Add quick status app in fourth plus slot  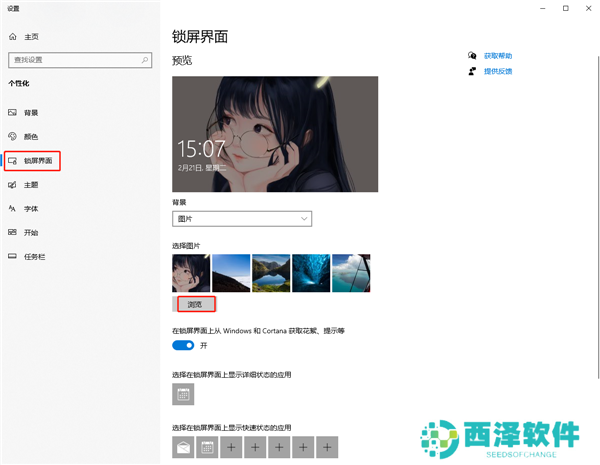(303, 447)
